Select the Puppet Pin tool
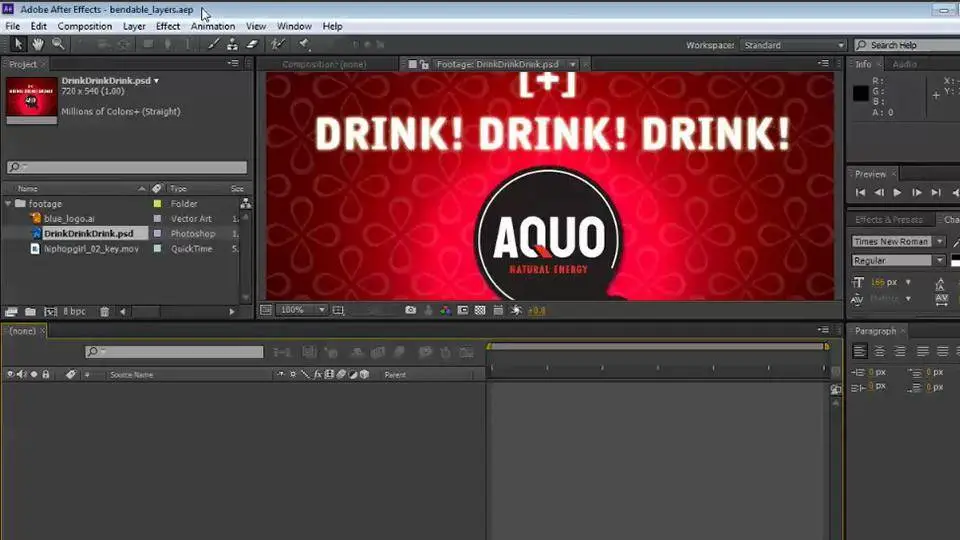This screenshot has height=540, width=960. click(x=304, y=44)
